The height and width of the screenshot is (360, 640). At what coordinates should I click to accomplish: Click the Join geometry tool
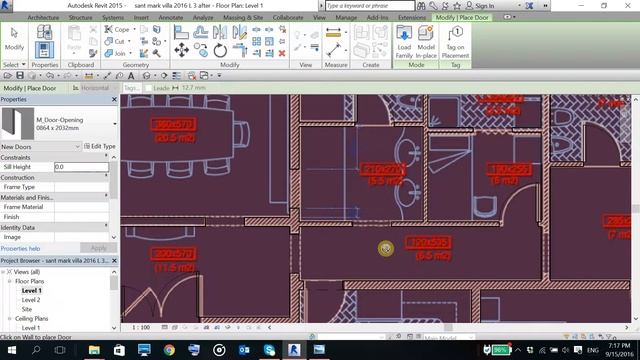[x=116, y=53]
